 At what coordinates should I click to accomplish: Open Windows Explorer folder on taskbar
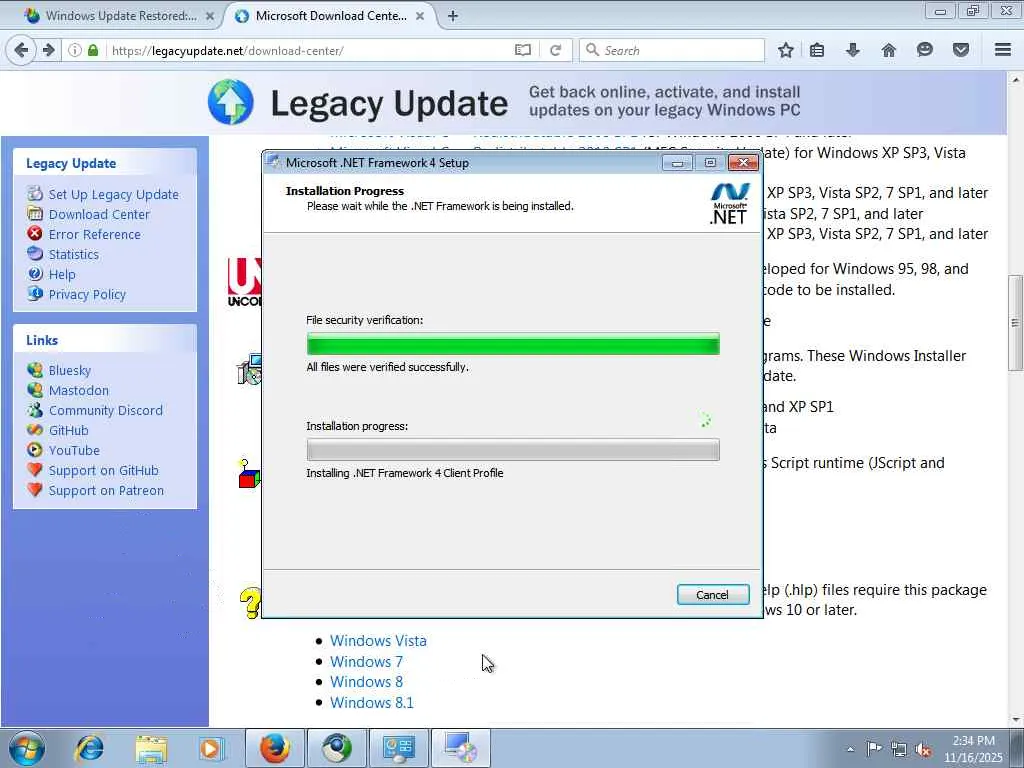click(152, 748)
